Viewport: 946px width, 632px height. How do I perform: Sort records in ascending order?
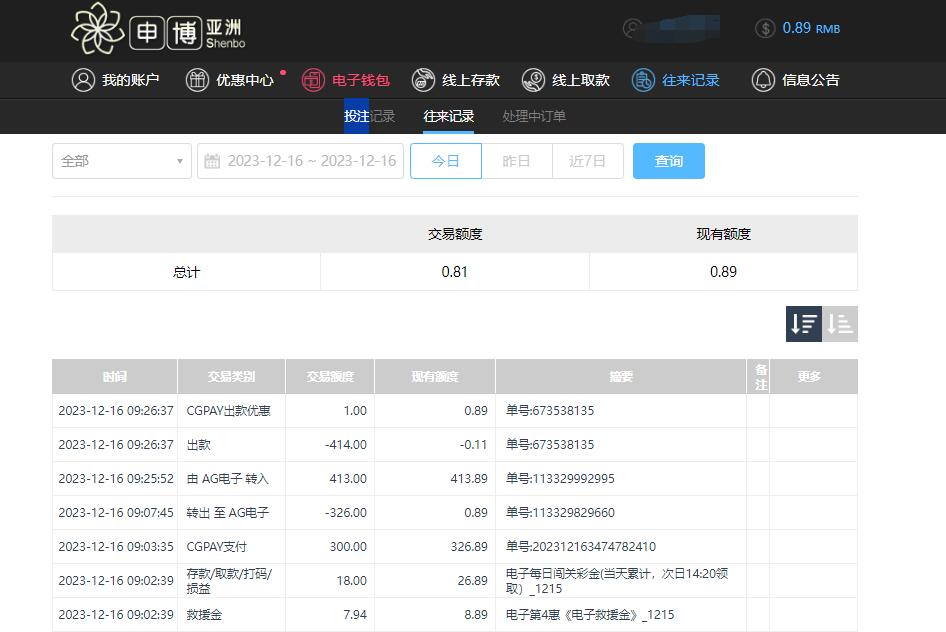(840, 324)
